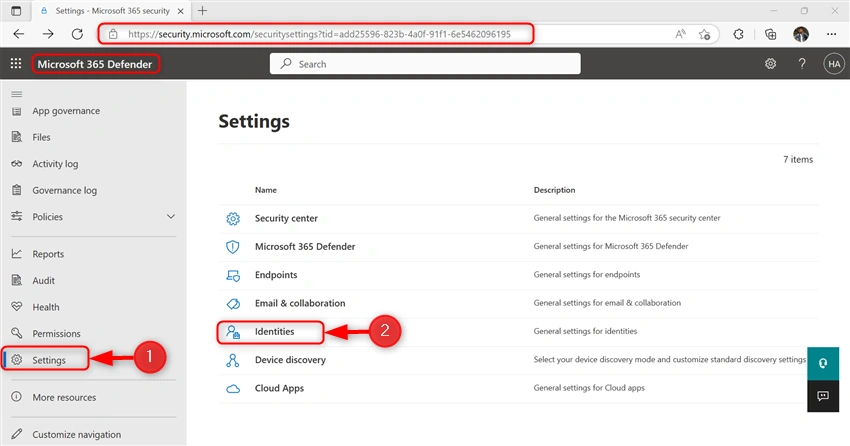
Task: Click browser back arrow
Action: point(19,34)
